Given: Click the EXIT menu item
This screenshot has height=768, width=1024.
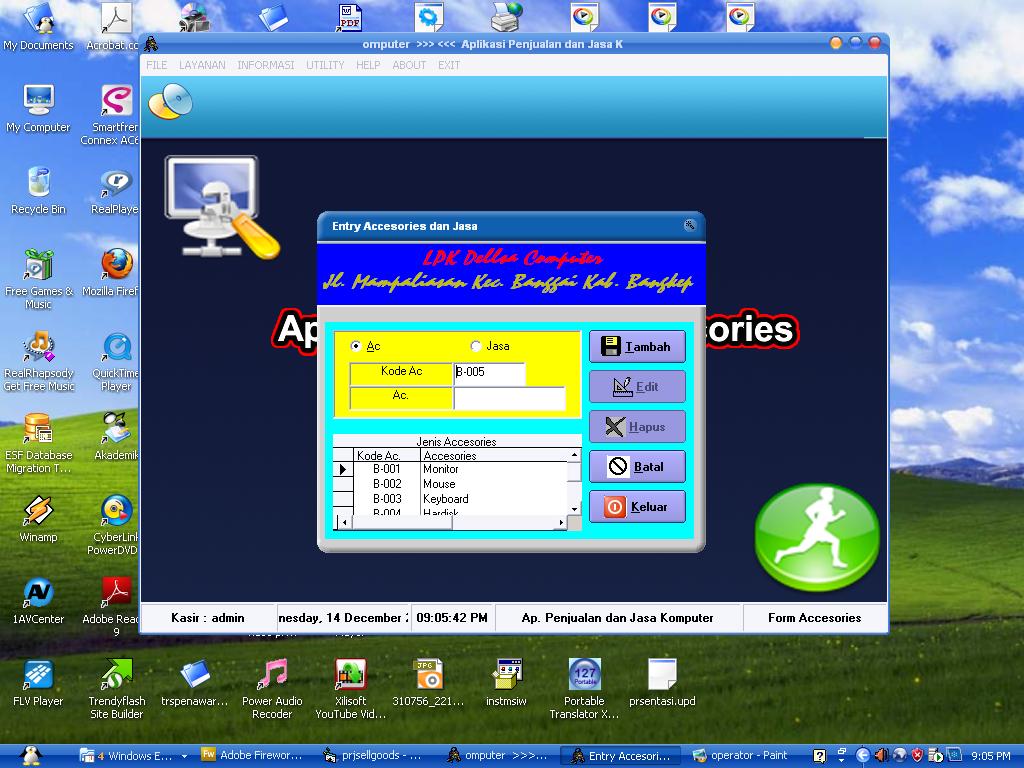Looking at the screenshot, I should point(449,65).
